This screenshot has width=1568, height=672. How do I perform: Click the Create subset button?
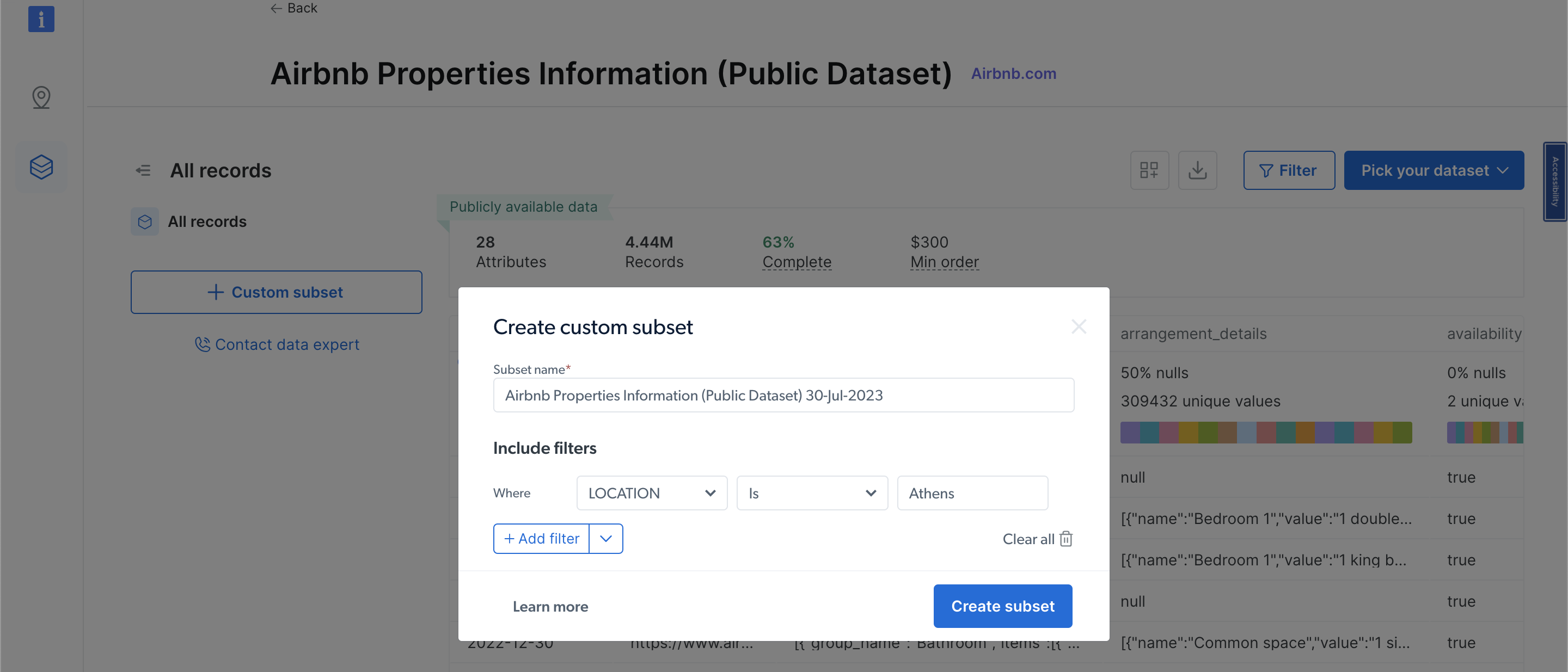tap(1002, 606)
